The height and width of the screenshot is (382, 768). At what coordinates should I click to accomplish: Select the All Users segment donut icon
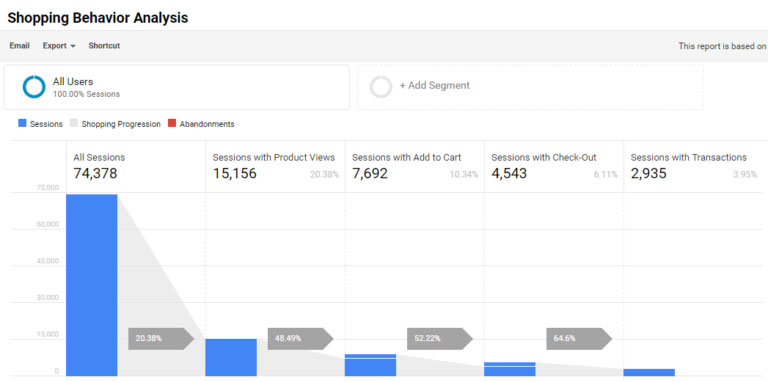tap(34, 87)
